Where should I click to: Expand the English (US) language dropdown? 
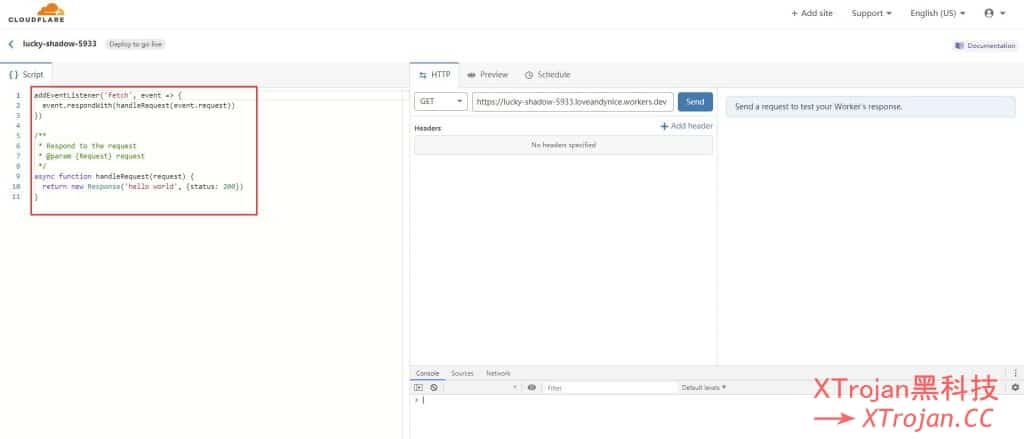937,13
